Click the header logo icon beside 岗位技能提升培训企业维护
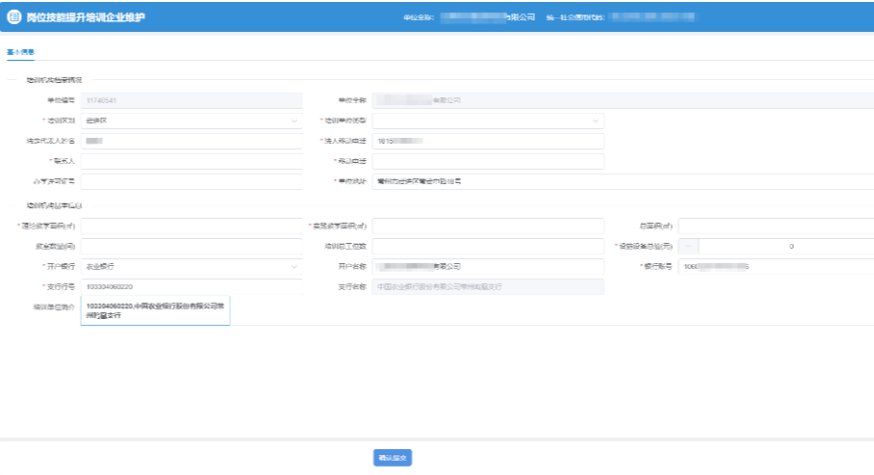This screenshot has width=874, height=475. point(13,16)
